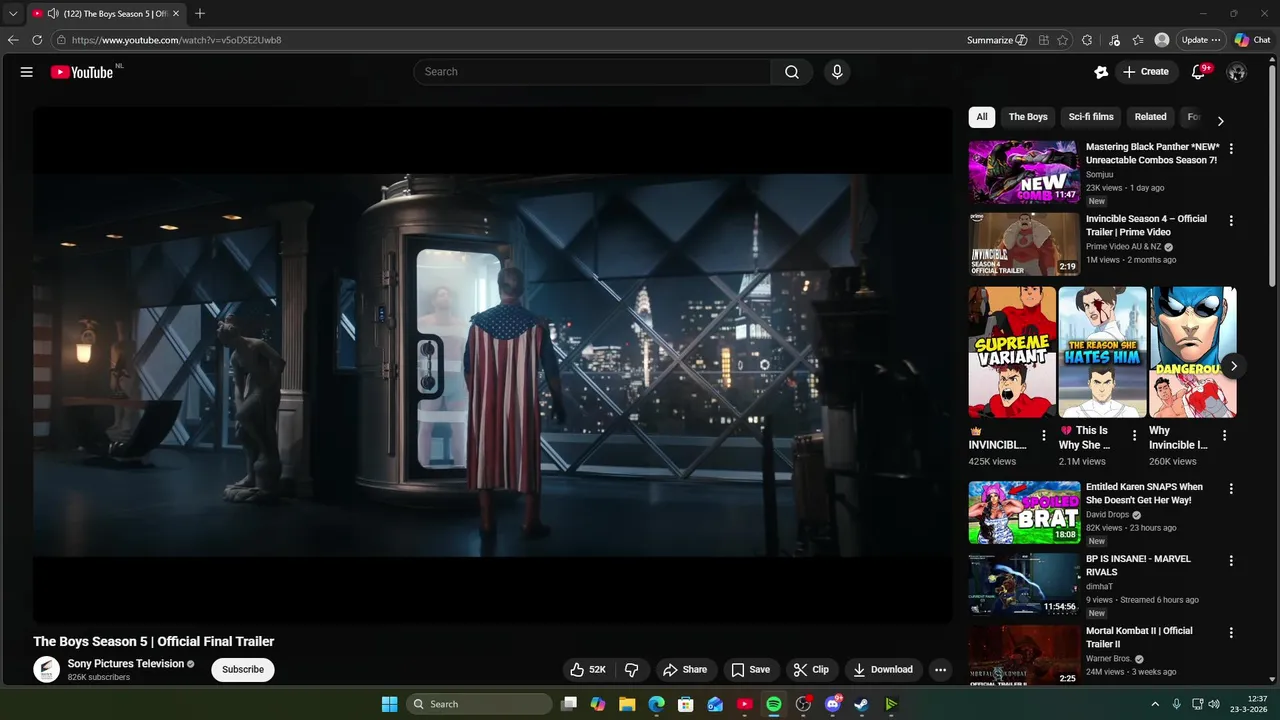Viewport: 1280px width, 720px height.
Task: Show next shorts with arrow
Action: (1234, 366)
